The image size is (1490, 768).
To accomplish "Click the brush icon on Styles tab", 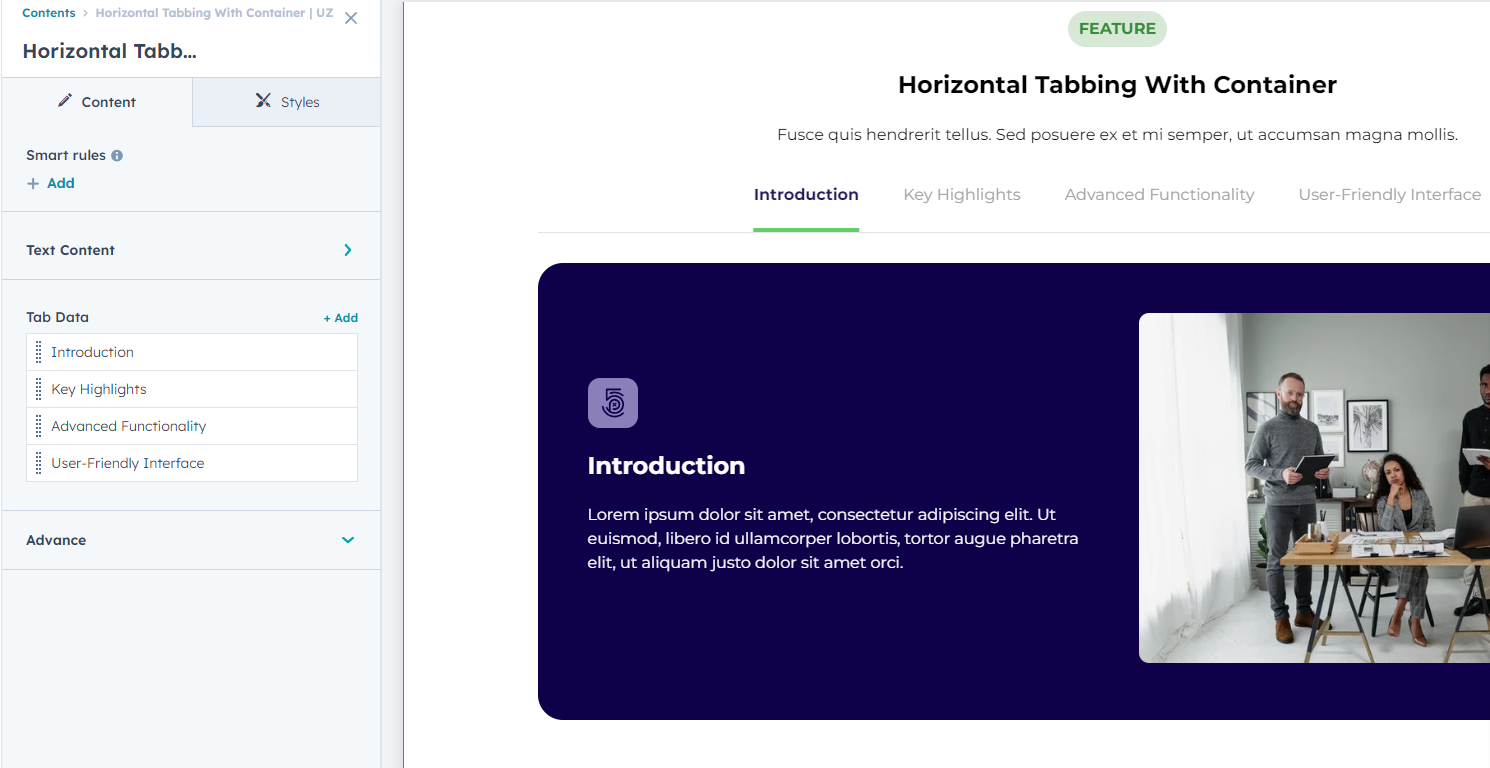I will [263, 101].
